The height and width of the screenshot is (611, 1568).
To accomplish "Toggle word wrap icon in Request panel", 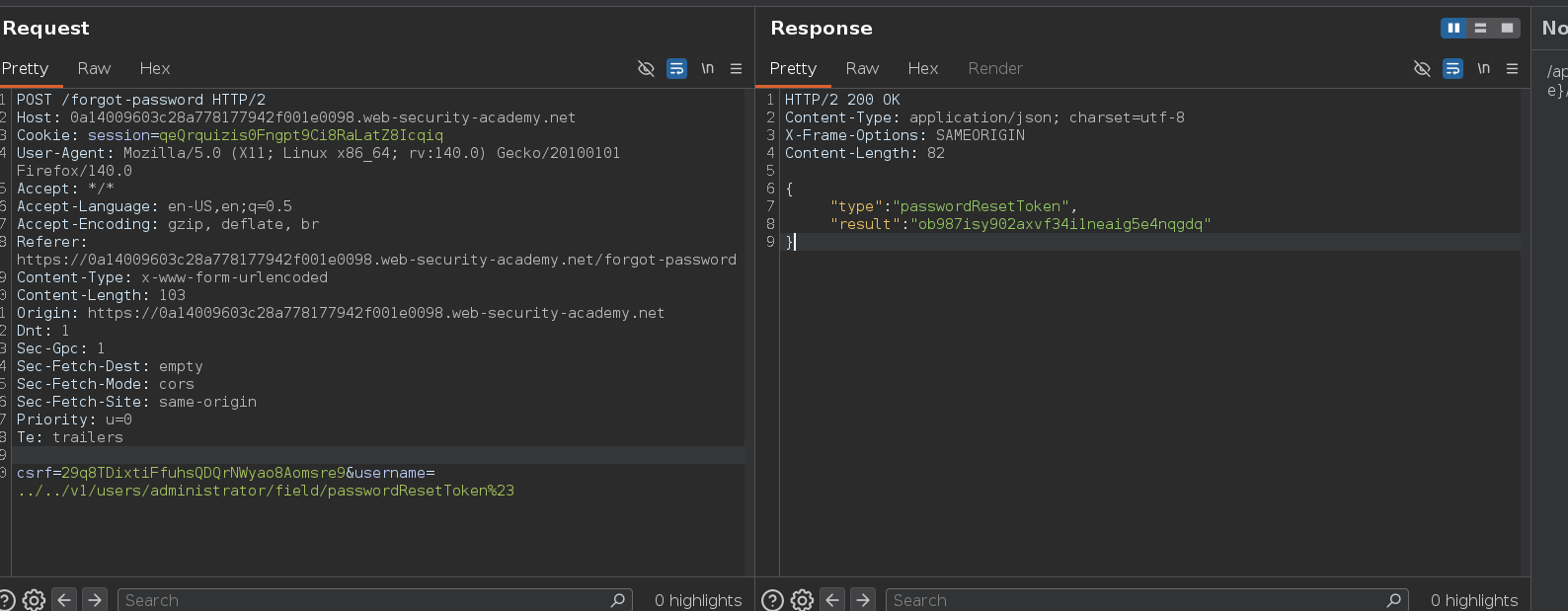I will click(676, 68).
